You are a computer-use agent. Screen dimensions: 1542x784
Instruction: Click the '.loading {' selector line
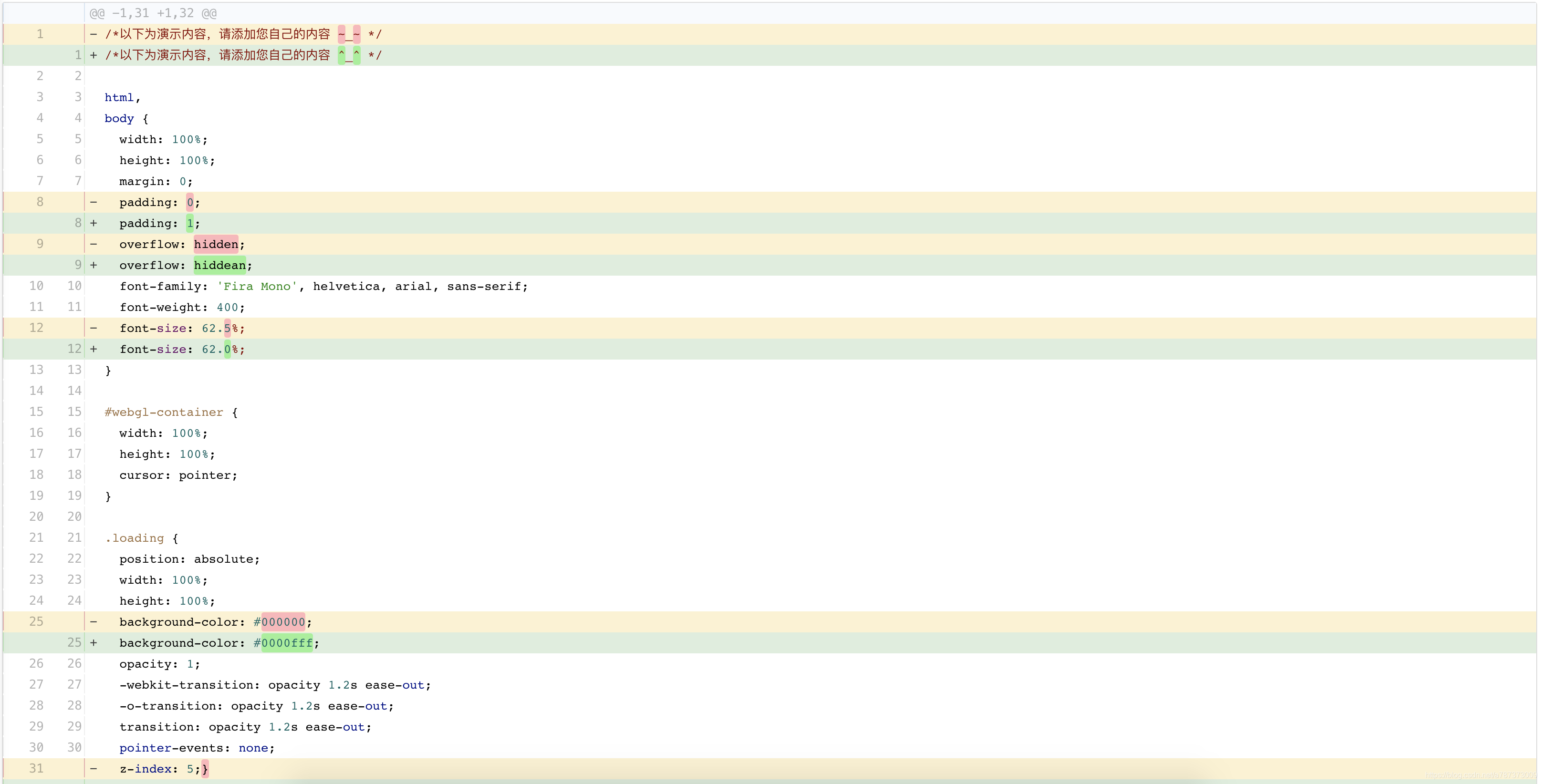141,538
